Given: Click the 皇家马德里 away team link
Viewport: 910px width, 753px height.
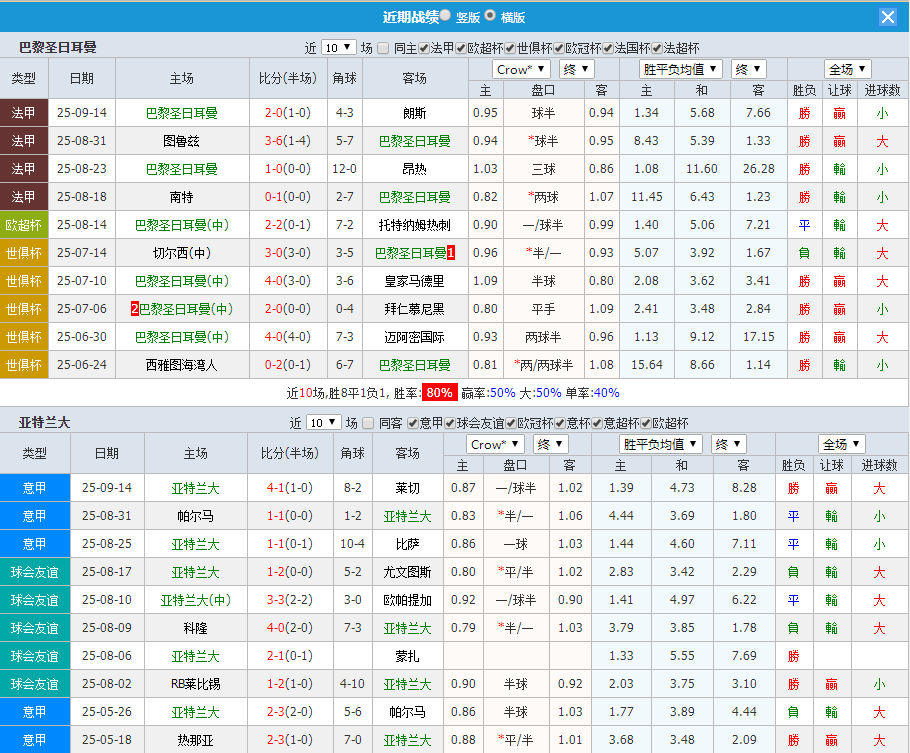Looking at the screenshot, I should point(414,281).
